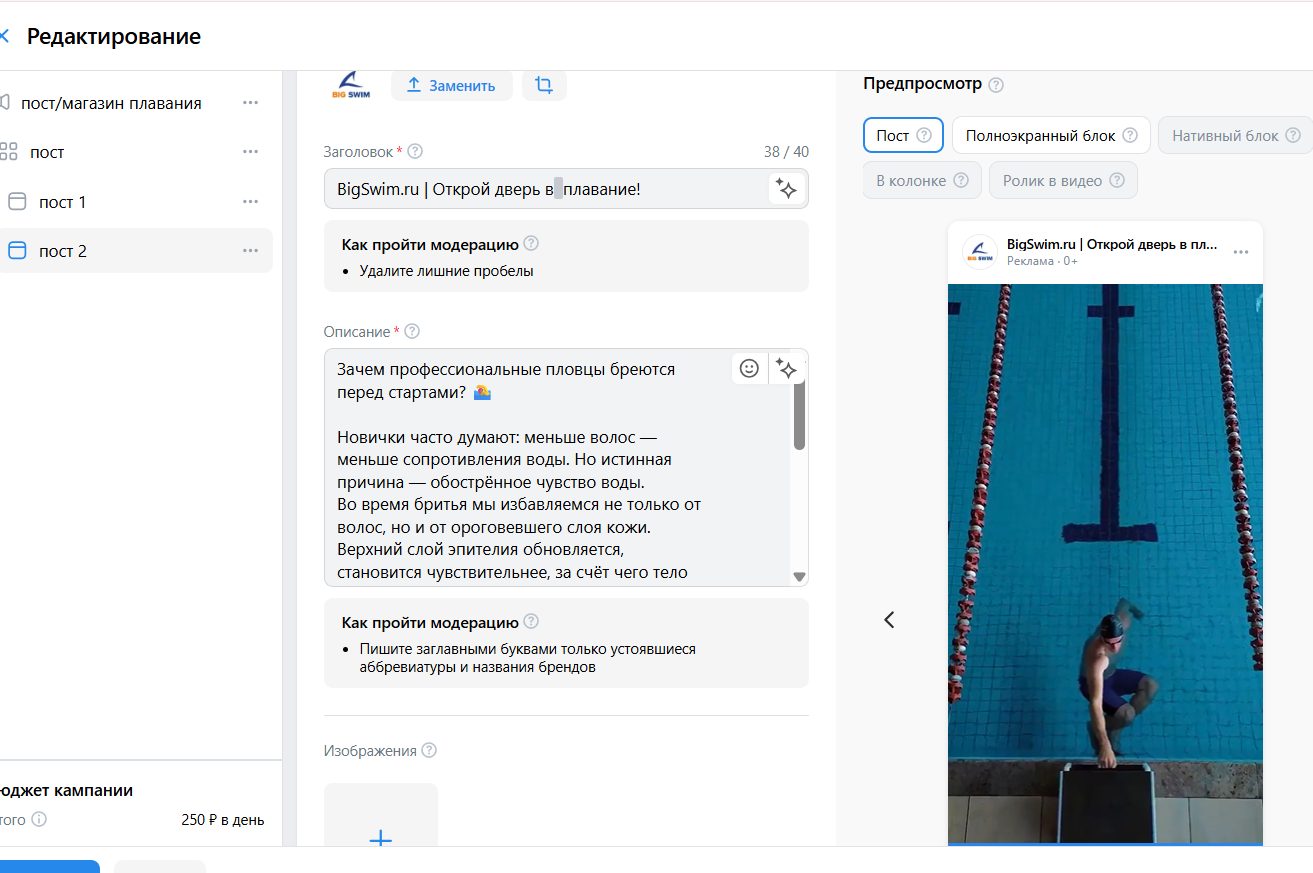The image size is (1313, 873).
Task: Select пост 1 in the sidebar
Action: click(62, 202)
